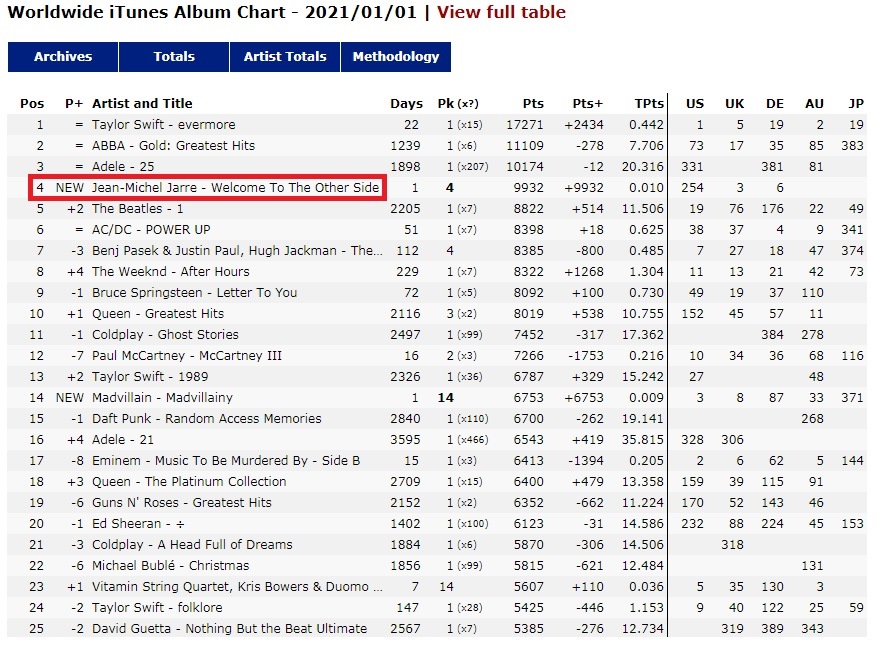This screenshot has height=649, width=876.
Task: Click The Weeknd - After Hours entry
Action: pyautogui.click(x=170, y=271)
